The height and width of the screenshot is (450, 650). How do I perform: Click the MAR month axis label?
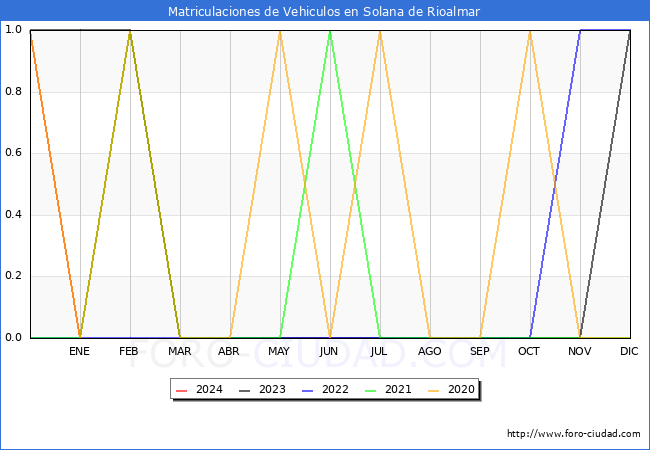pyautogui.click(x=179, y=351)
